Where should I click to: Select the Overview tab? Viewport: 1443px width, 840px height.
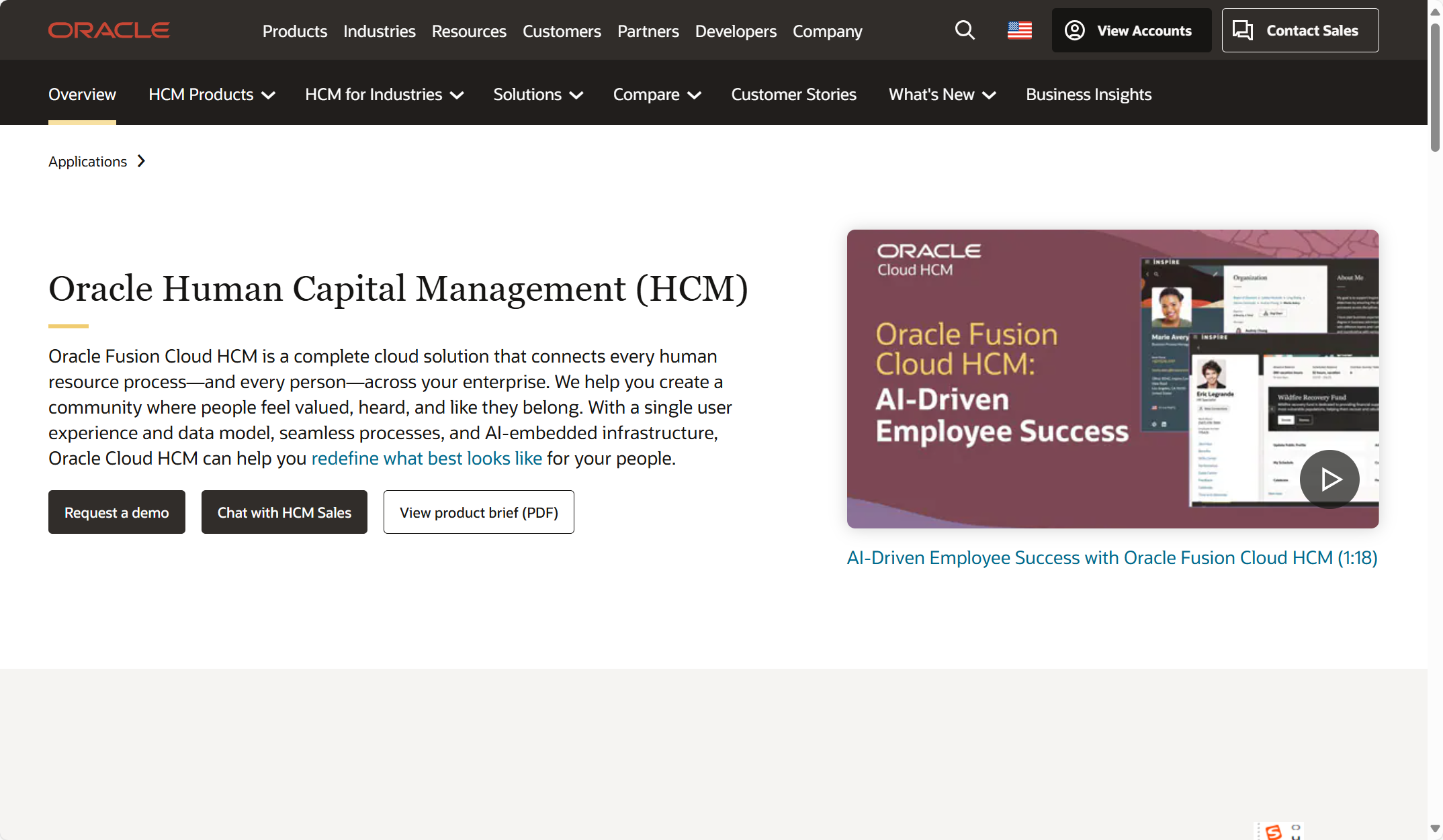click(x=82, y=95)
